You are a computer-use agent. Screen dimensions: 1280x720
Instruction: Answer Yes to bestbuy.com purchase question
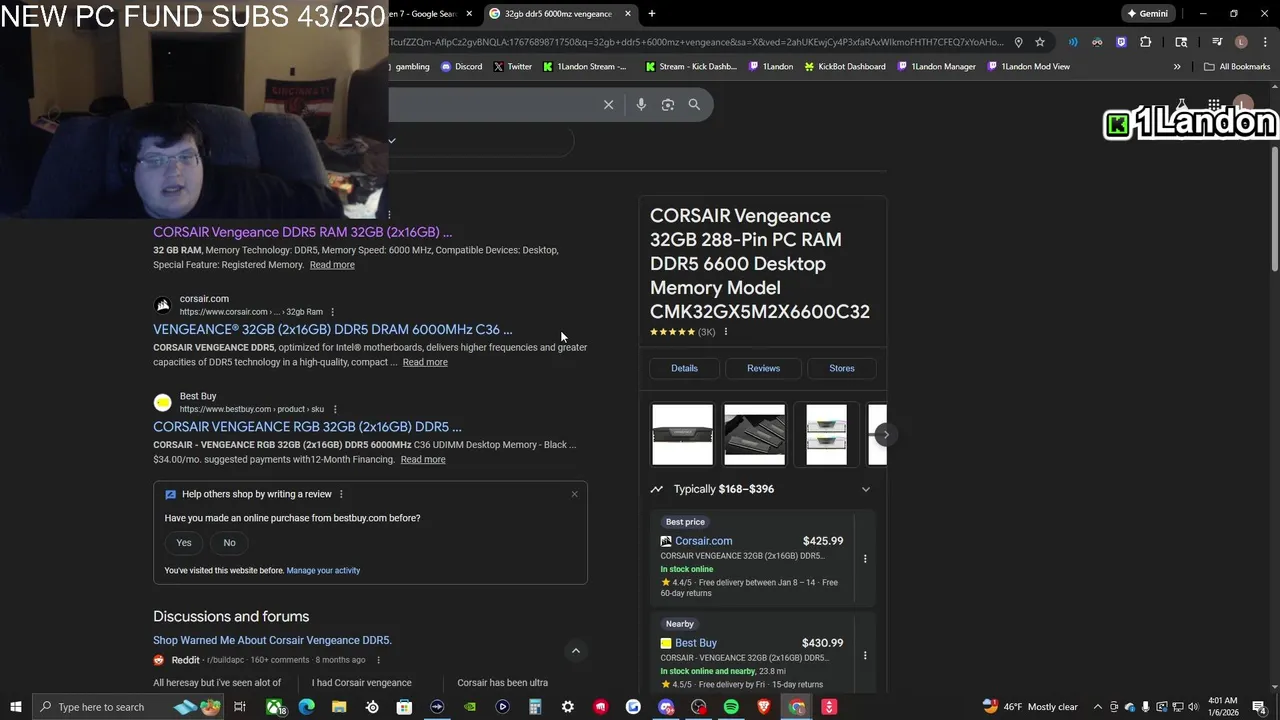coord(184,543)
